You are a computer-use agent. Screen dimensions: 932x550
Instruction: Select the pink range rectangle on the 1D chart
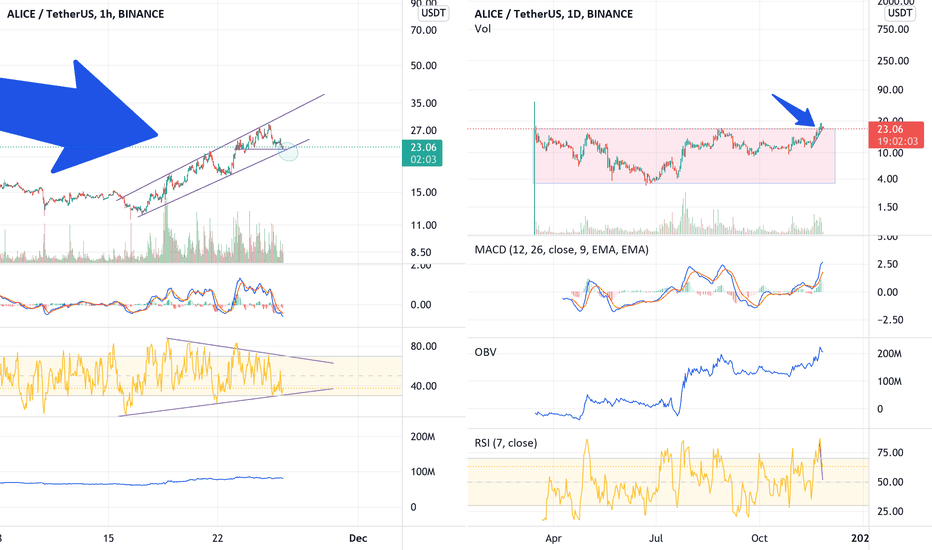point(685,156)
